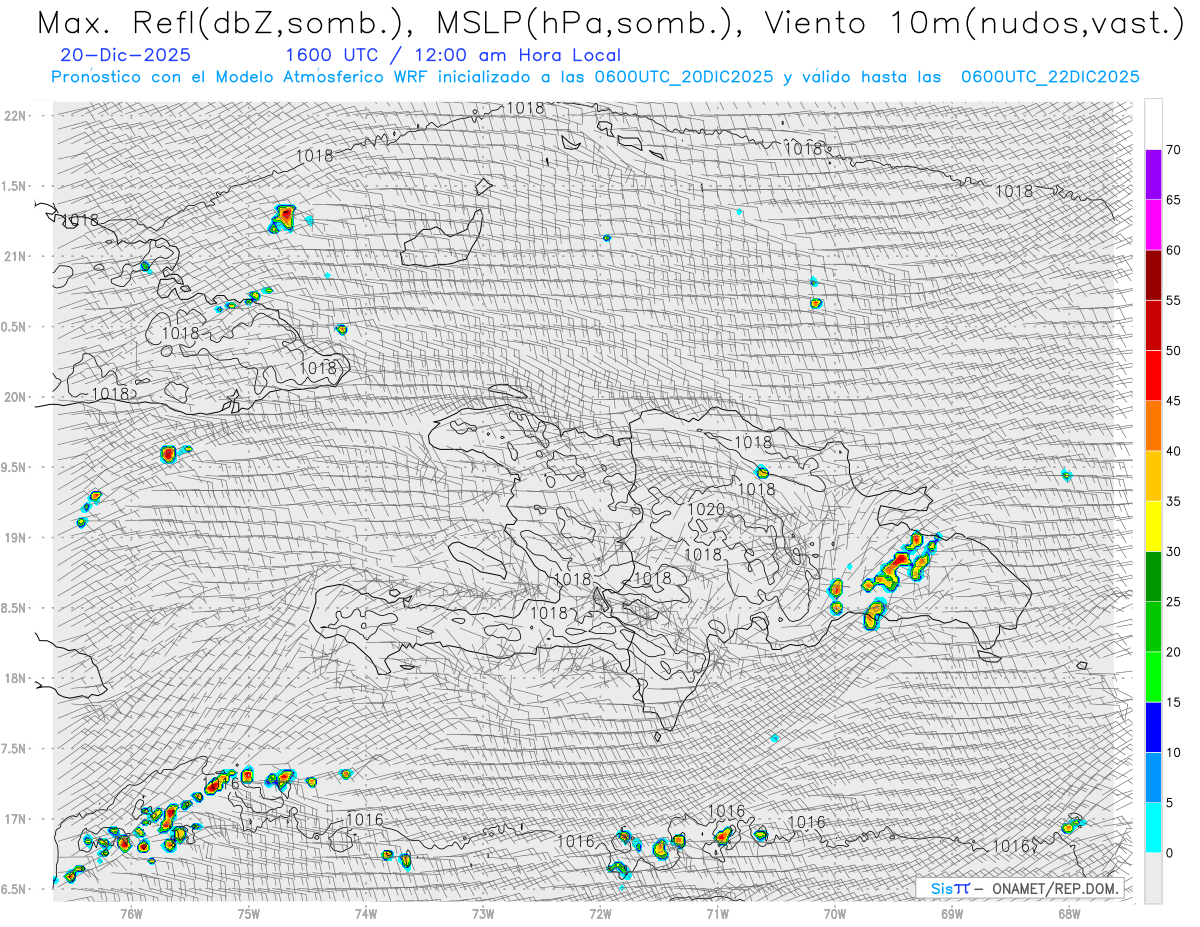Click the '21N' latitude axis label
Screen dimensions: 1200x927
point(15,256)
